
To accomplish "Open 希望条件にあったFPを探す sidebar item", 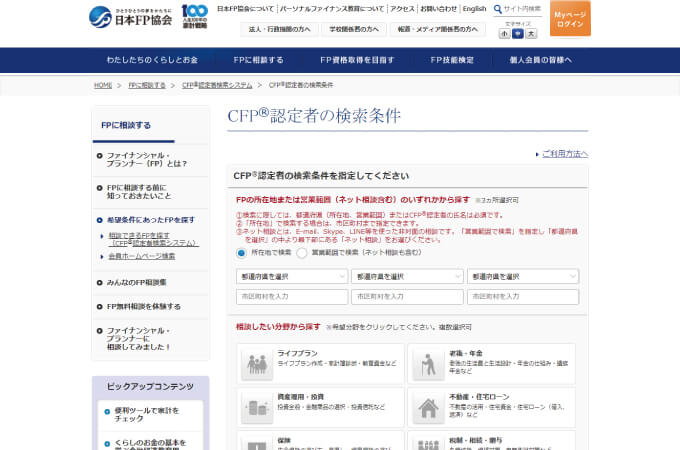I will click(x=151, y=220).
